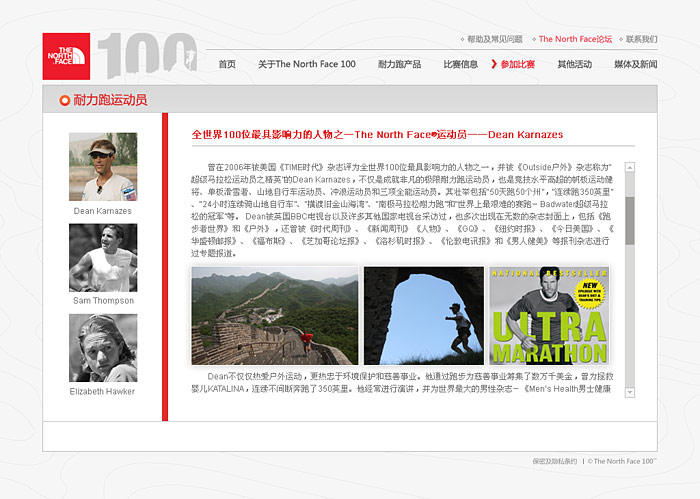Click the orange circle icon beside 耐力跑运动员
The image size is (700, 499).
[x=65, y=100]
